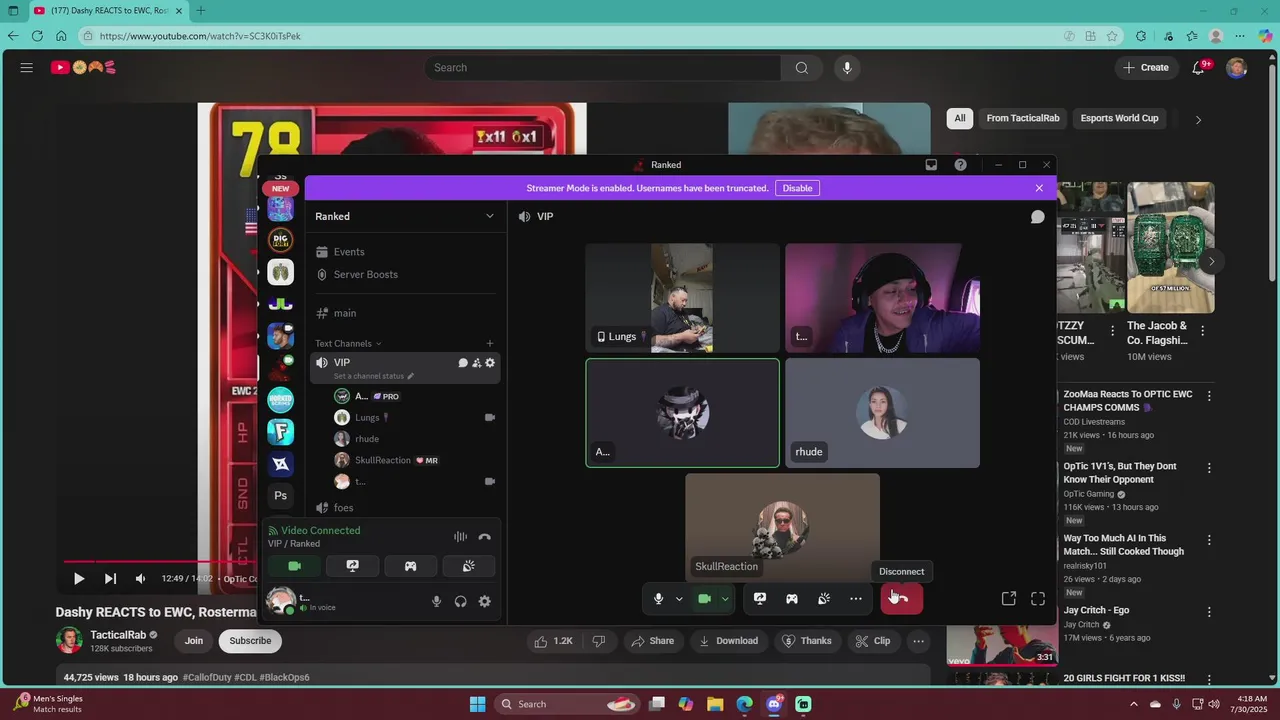Disconnect using the Video Connected panel phone icon
This screenshot has width=1280, height=720.
(485, 537)
